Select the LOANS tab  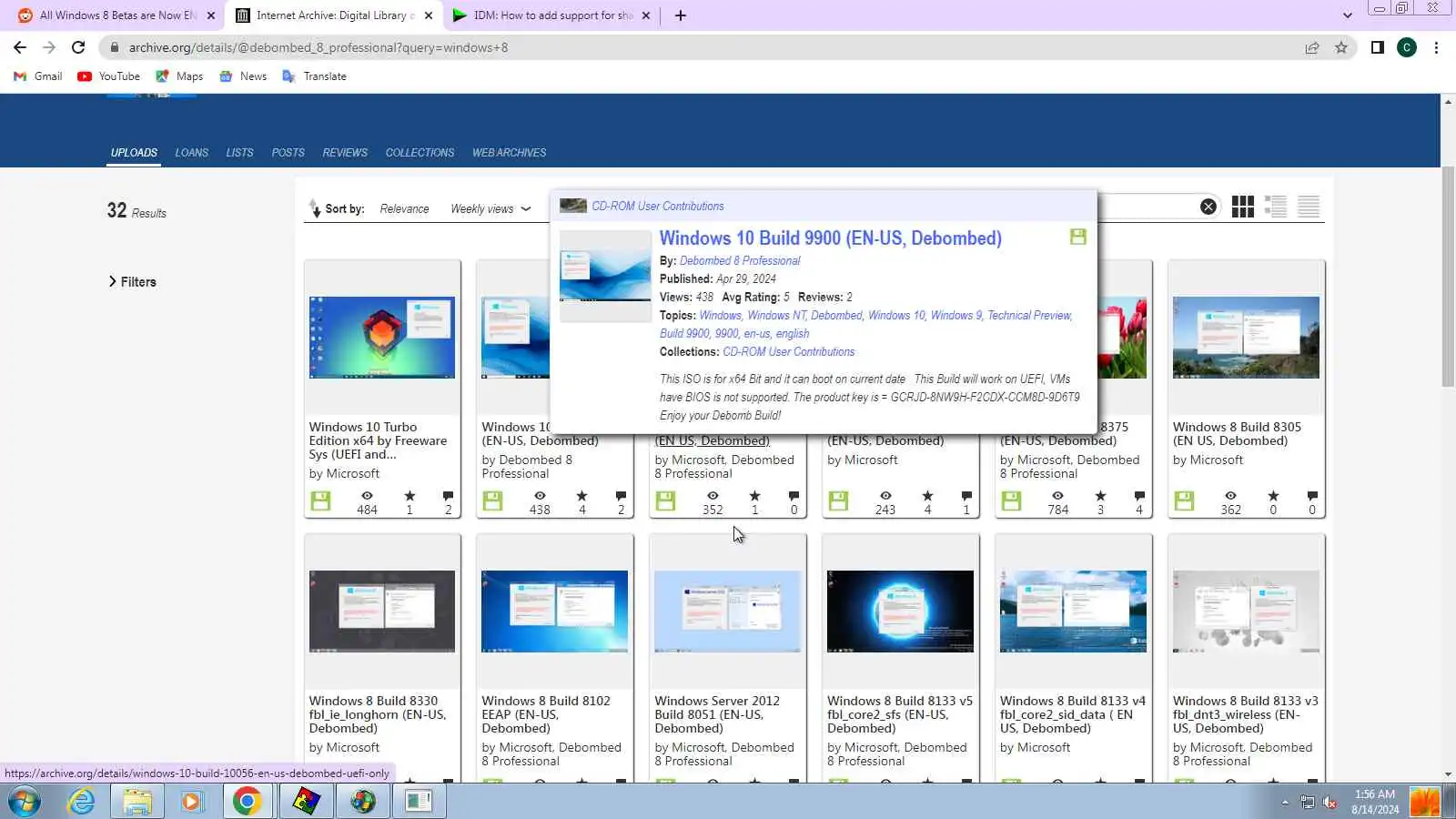[192, 153]
